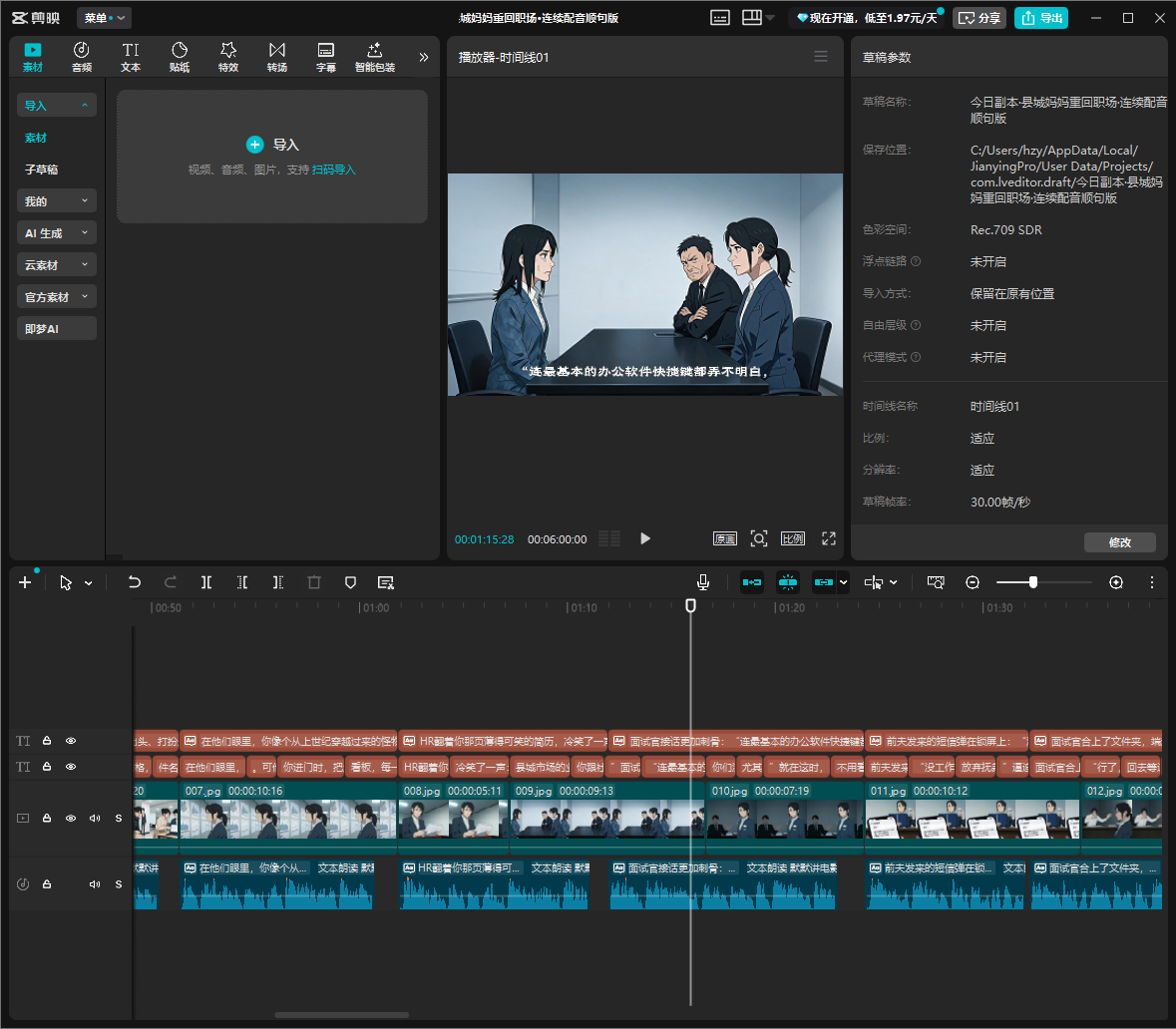Switch to the 音频 tab
Image resolution: width=1176 pixels, height=1029 pixels.
click(81, 57)
